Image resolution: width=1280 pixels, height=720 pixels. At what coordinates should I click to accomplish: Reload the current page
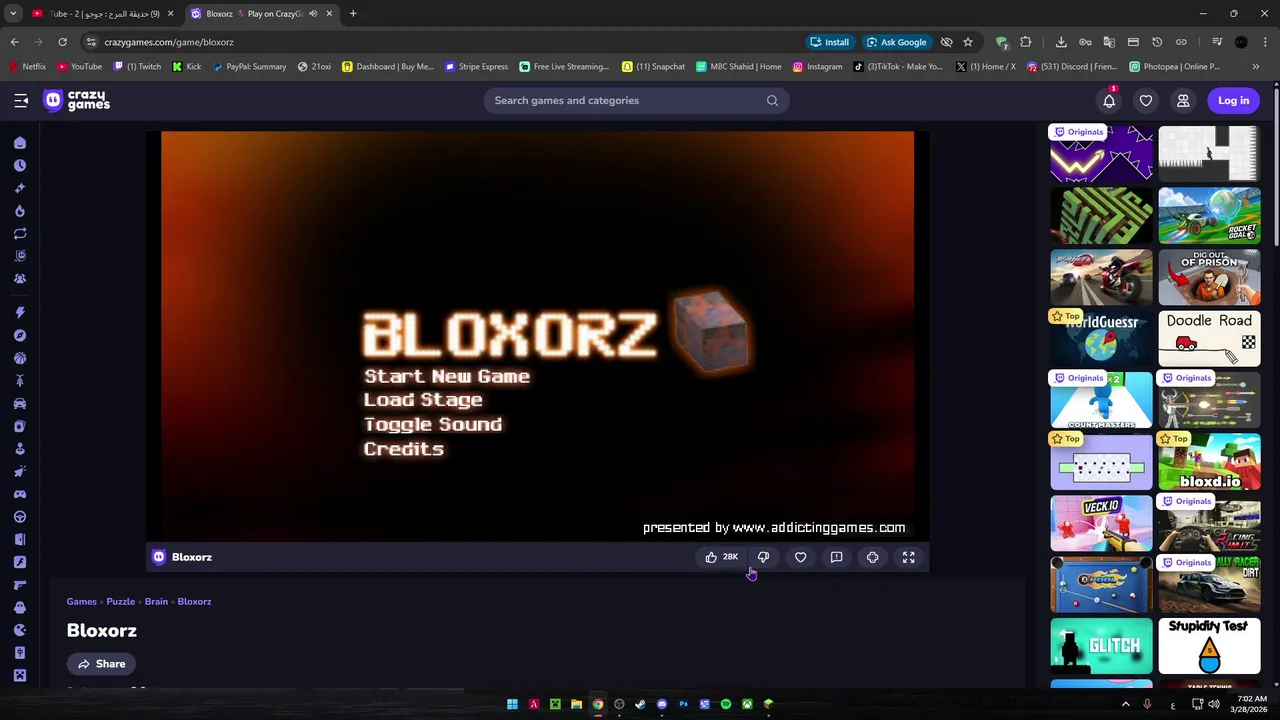pyautogui.click(x=62, y=42)
